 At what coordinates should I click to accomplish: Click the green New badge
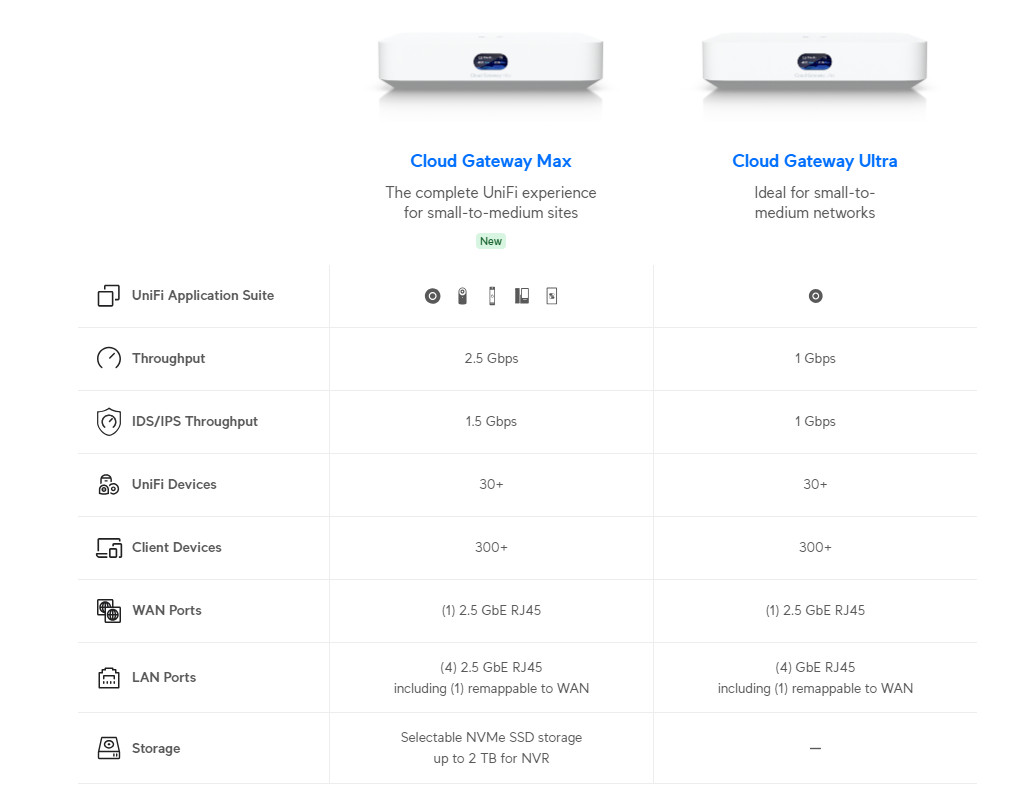pyautogui.click(x=491, y=241)
